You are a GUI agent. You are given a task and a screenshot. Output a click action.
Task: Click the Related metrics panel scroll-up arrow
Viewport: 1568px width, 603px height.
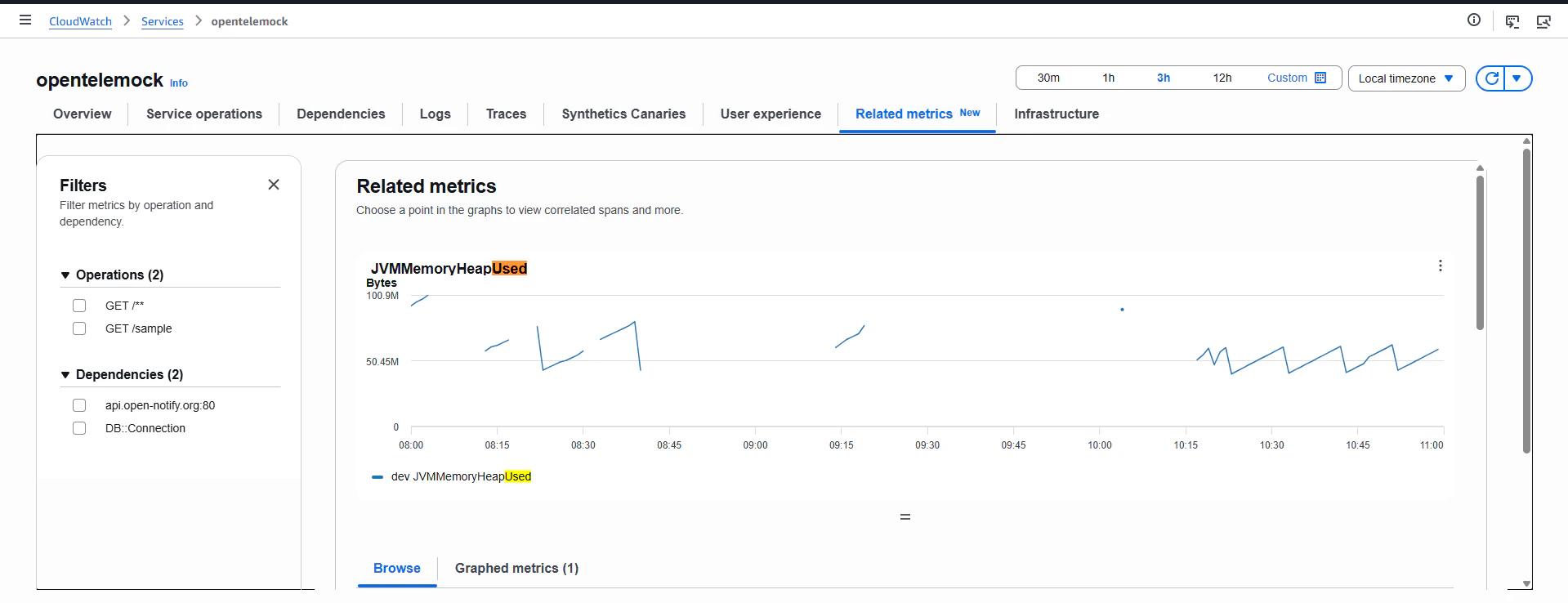coord(1480,168)
